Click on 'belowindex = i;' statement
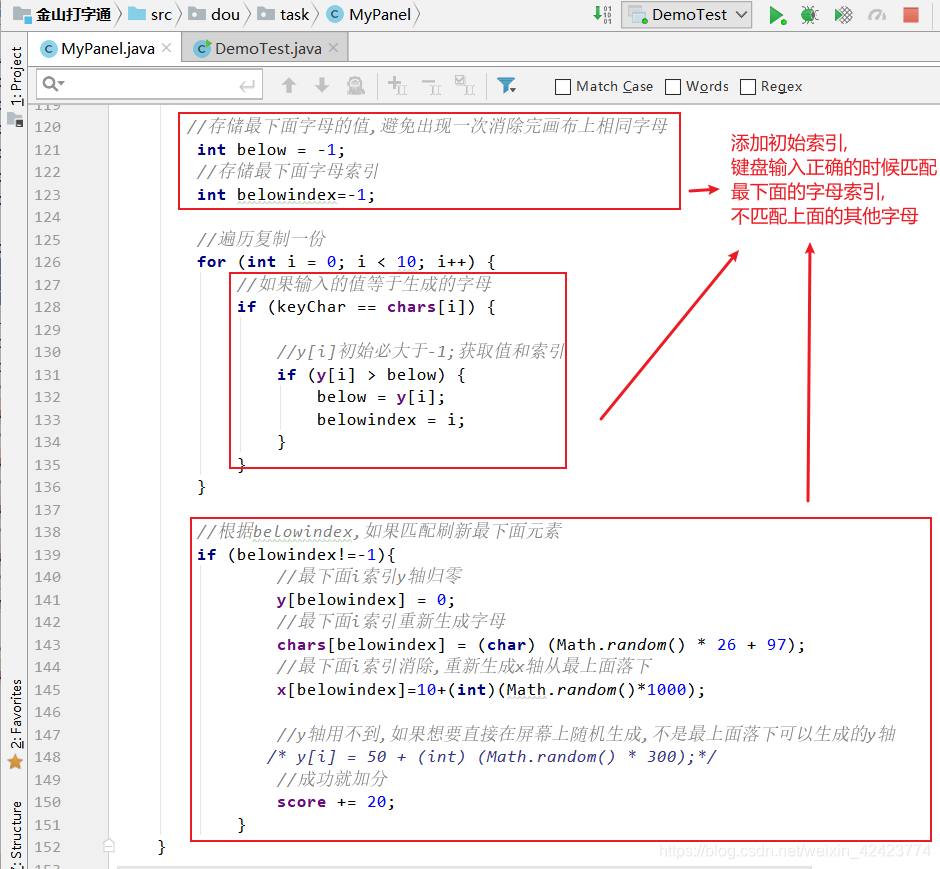Image resolution: width=940 pixels, height=869 pixels. tap(390, 420)
